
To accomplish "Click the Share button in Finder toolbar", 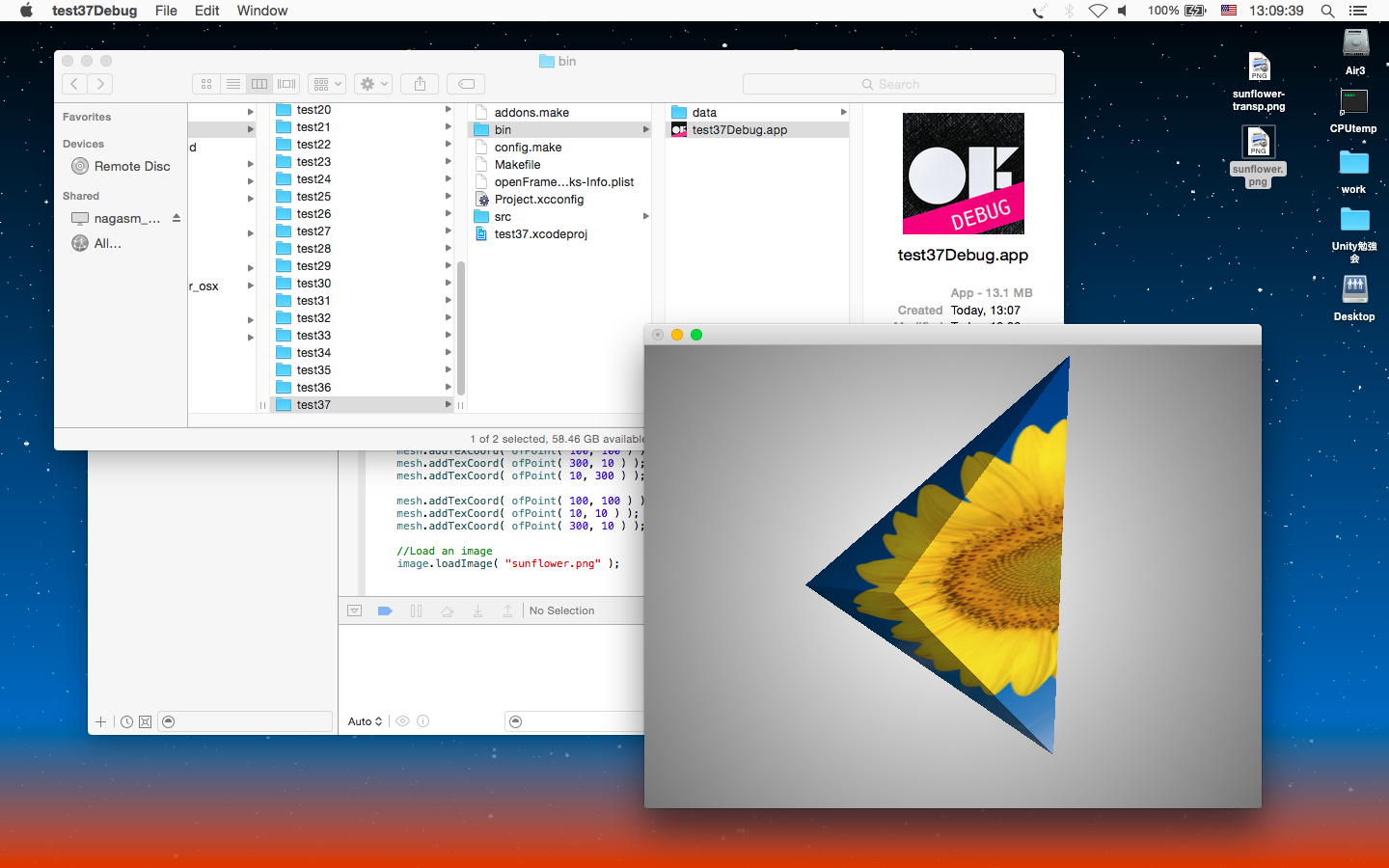I will pos(420,84).
